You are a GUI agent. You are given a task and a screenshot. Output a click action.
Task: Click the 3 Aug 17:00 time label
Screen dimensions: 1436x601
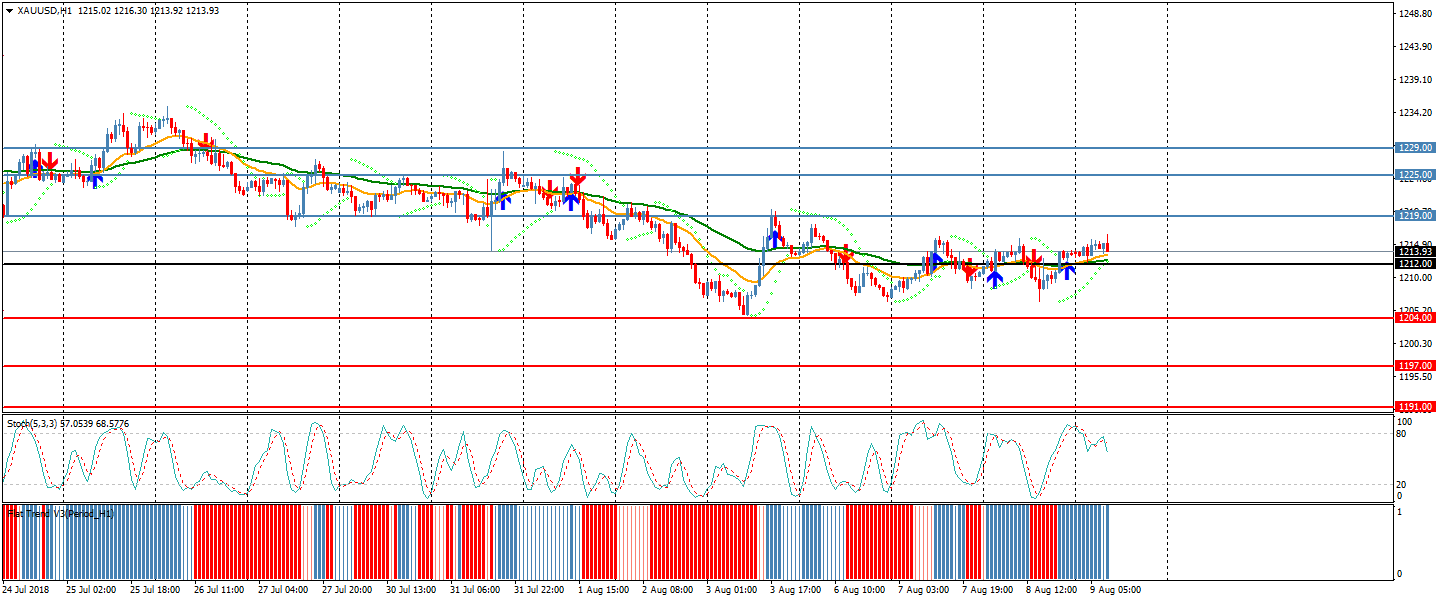[x=795, y=590]
